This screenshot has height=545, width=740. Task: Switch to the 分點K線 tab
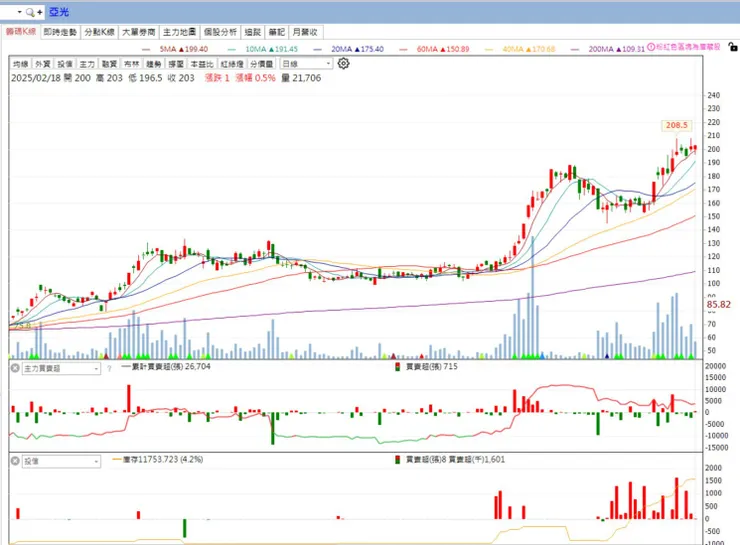click(100, 32)
